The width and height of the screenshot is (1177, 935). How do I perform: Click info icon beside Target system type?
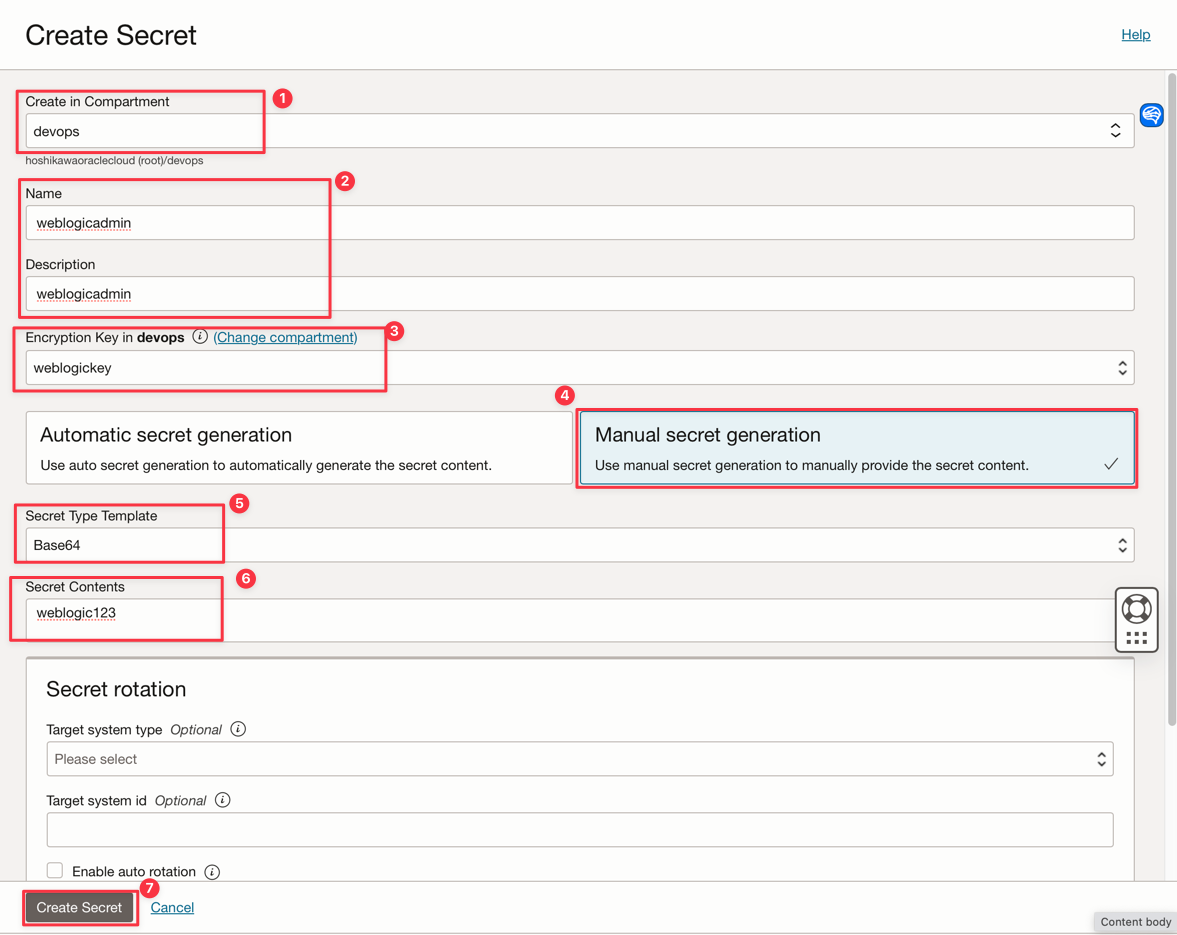238,729
